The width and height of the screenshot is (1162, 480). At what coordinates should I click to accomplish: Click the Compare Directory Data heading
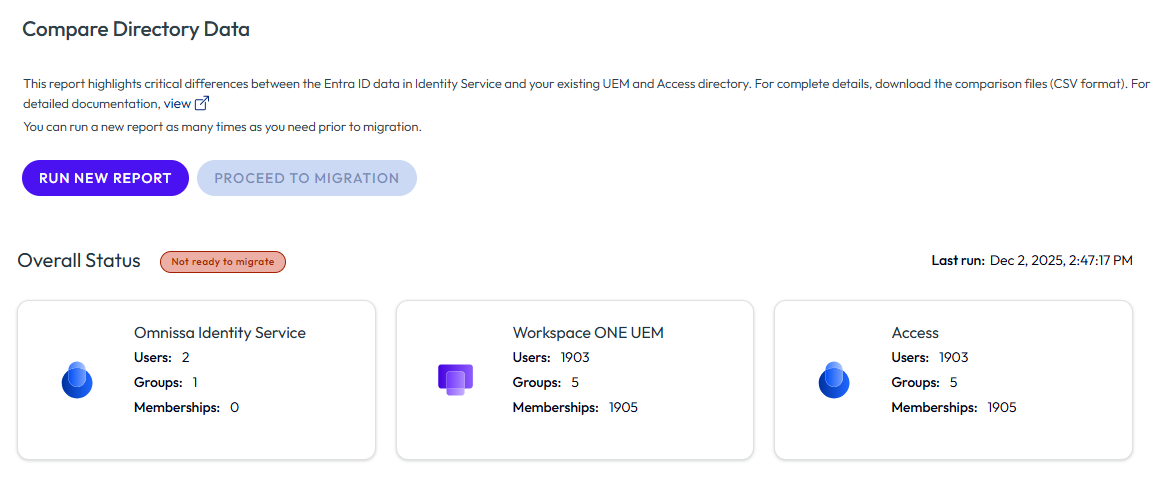(x=136, y=30)
